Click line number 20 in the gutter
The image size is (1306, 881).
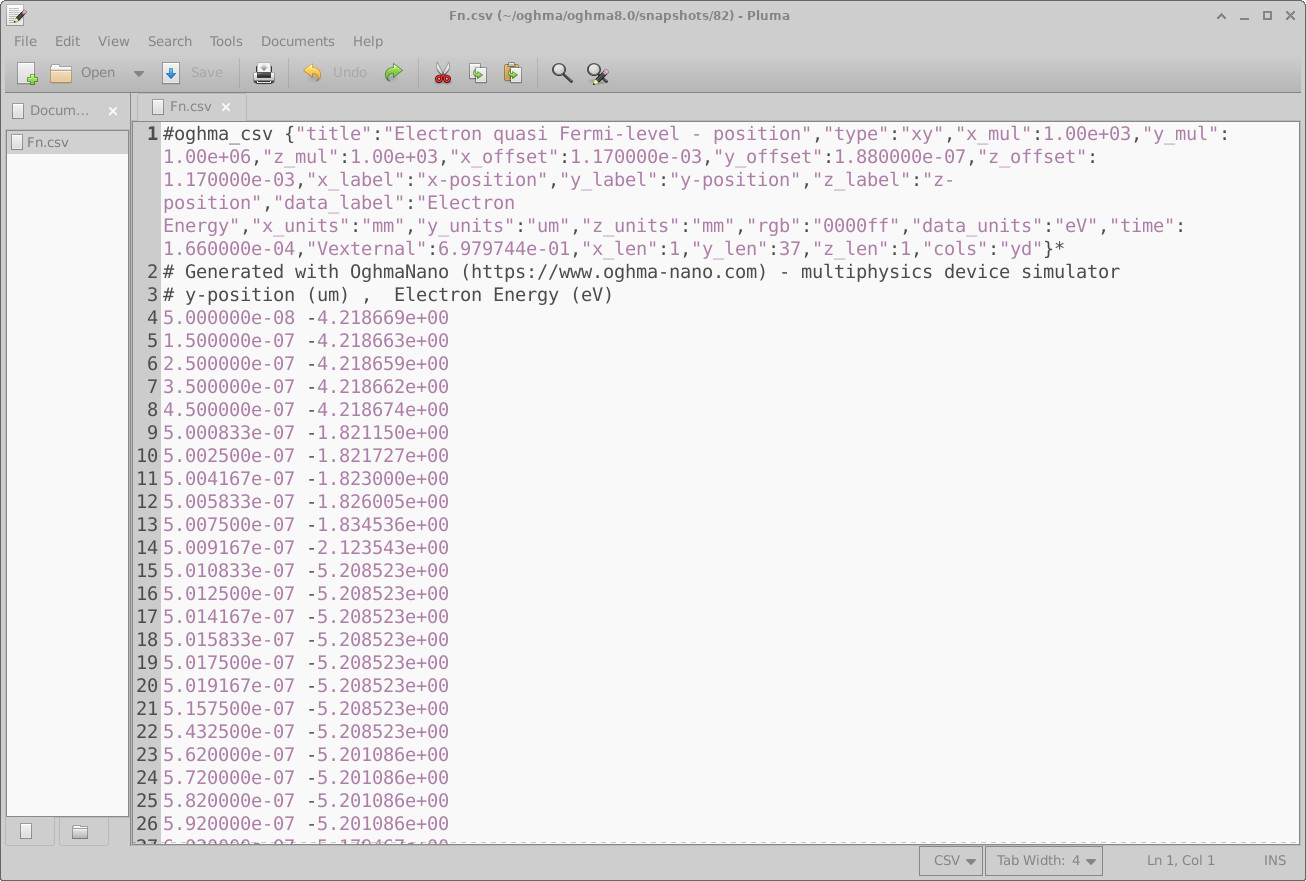tap(147, 686)
